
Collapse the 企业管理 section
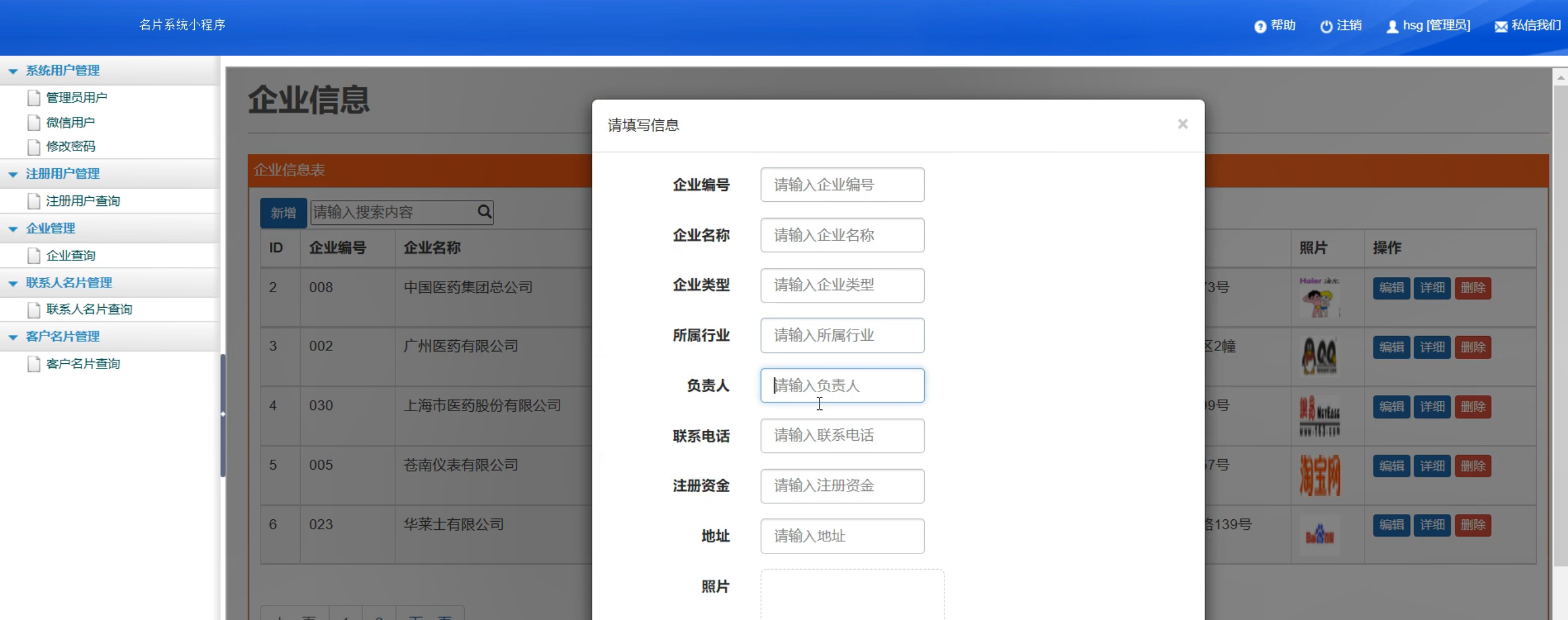[x=13, y=229]
